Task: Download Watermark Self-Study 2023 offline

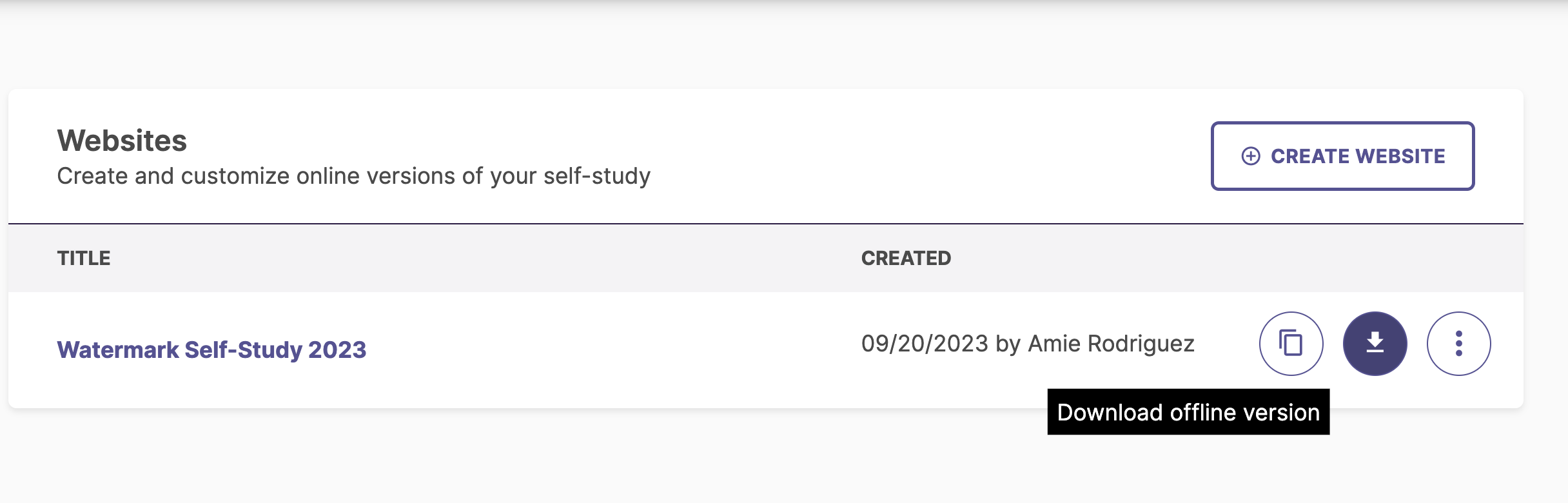Action: coord(1375,344)
